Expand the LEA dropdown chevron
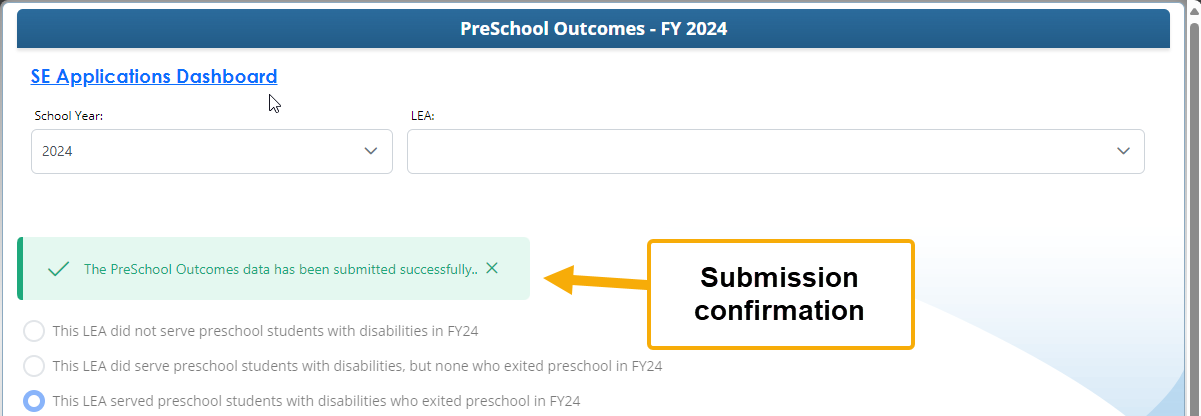1201x416 pixels. pos(1123,151)
